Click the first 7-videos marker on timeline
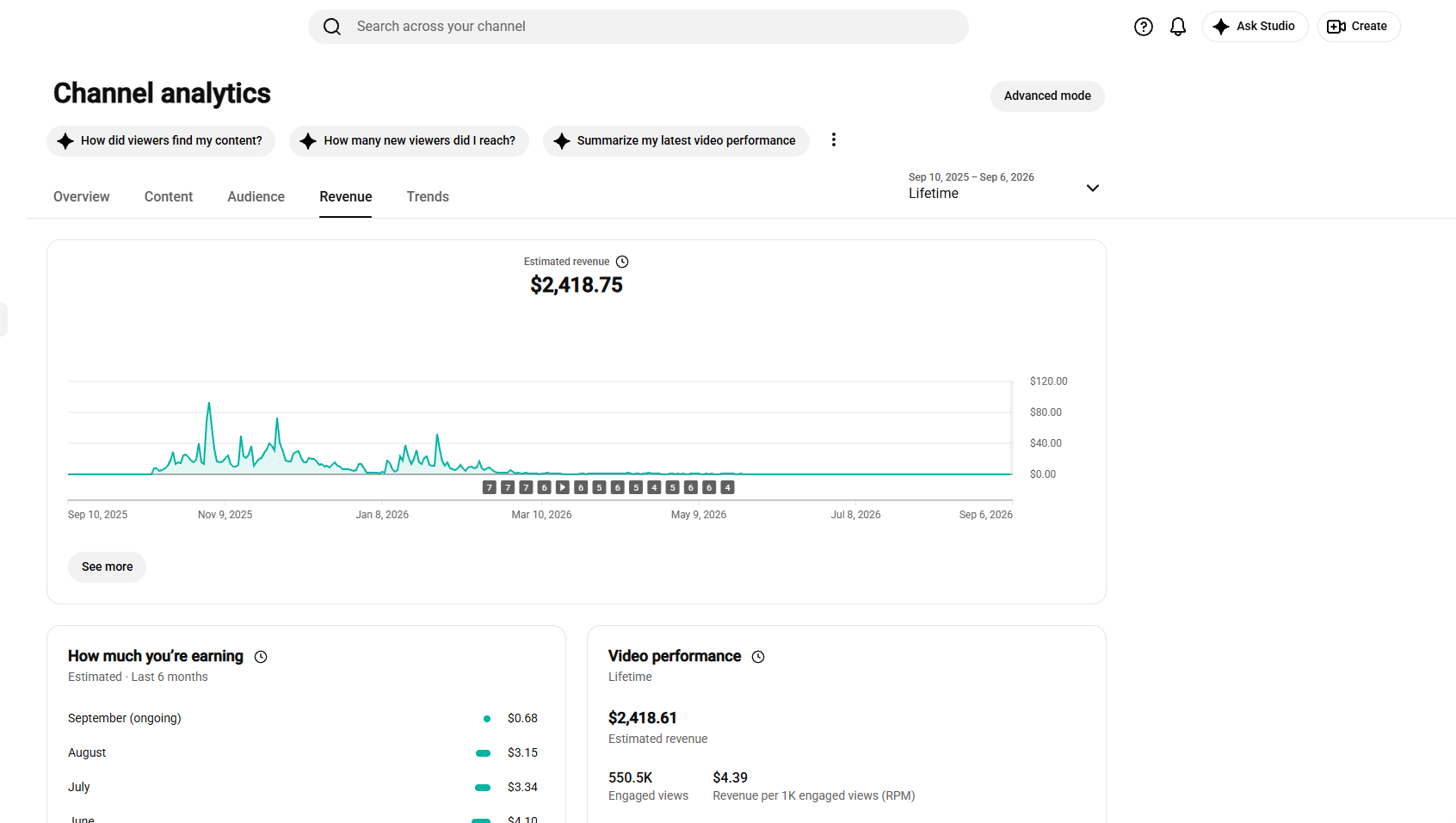Viewport: 1456px width, 823px height. [489, 487]
